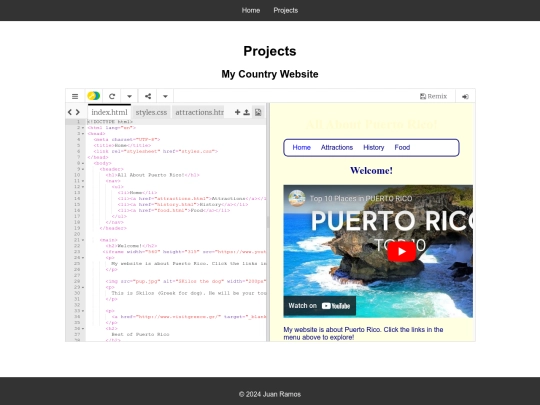Image resolution: width=540 pixels, height=405 pixels.
Task: Click the My Country Website heading
Action: click(270, 74)
